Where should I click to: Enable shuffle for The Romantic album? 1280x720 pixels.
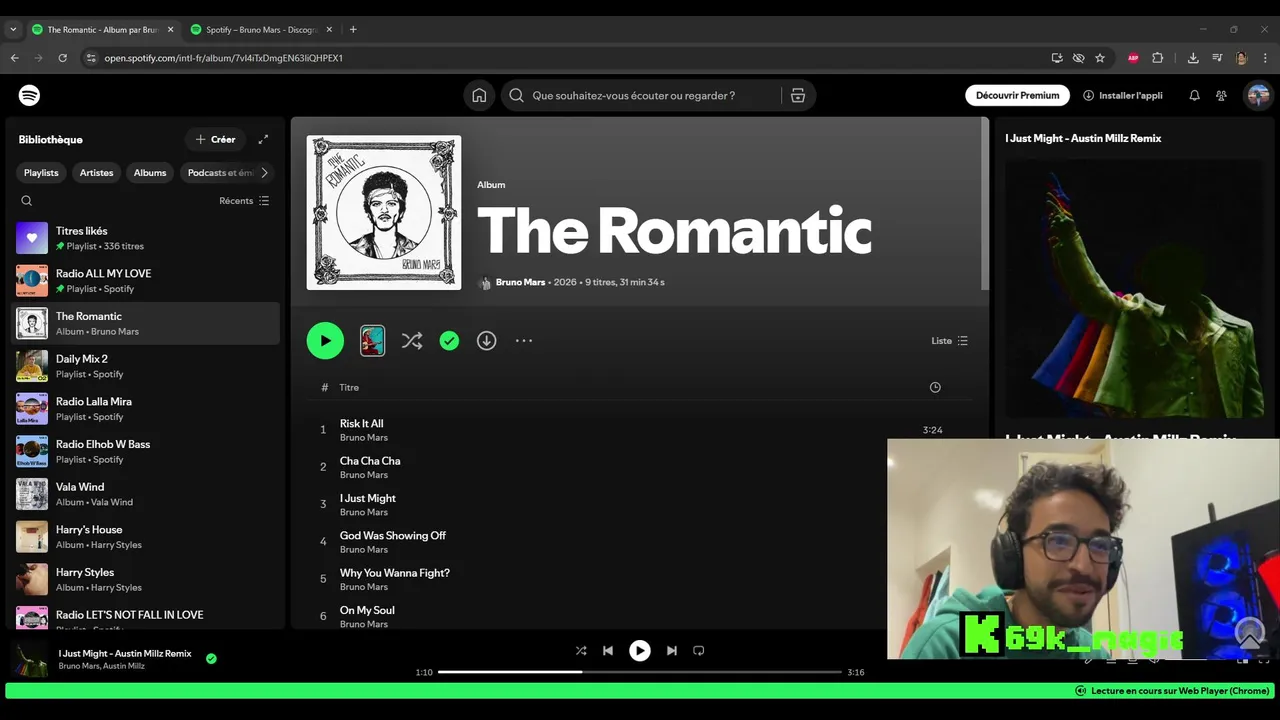click(x=412, y=341)
